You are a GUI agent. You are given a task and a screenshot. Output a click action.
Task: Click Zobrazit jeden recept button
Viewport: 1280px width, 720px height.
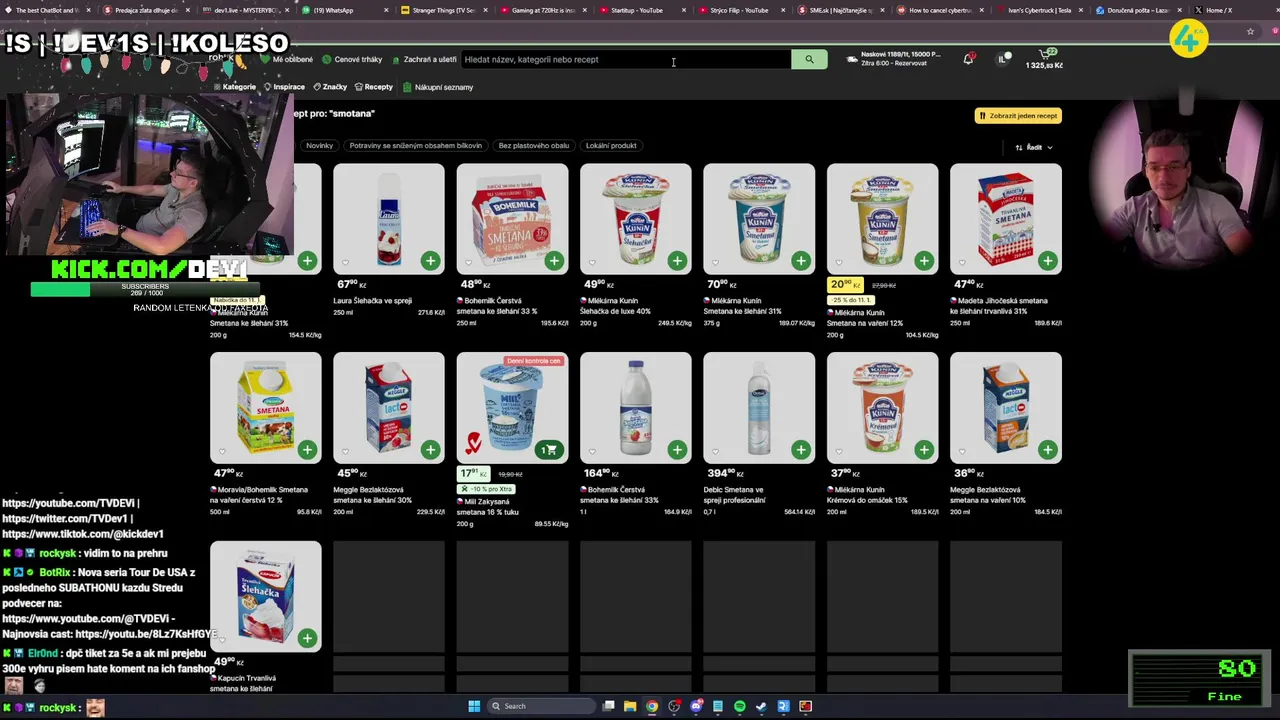(x=1018, y=115)
